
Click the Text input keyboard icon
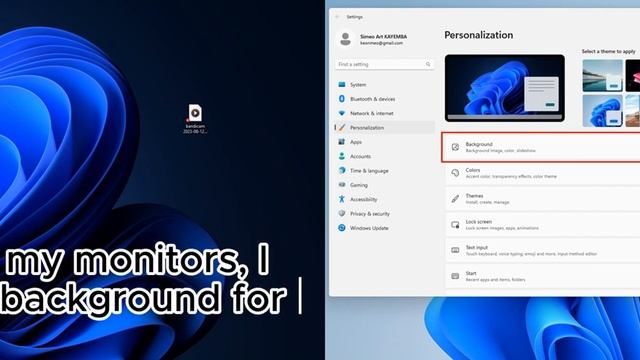[x=455, y=250]
